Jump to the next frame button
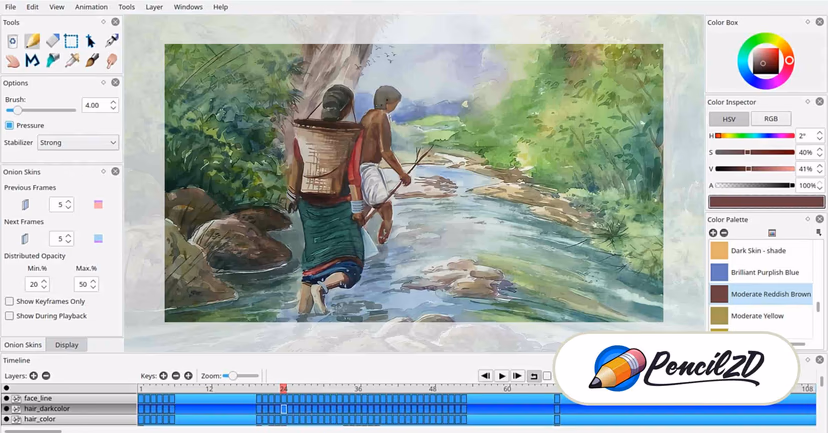Screen dimensions: 828x433 (518, 376)
